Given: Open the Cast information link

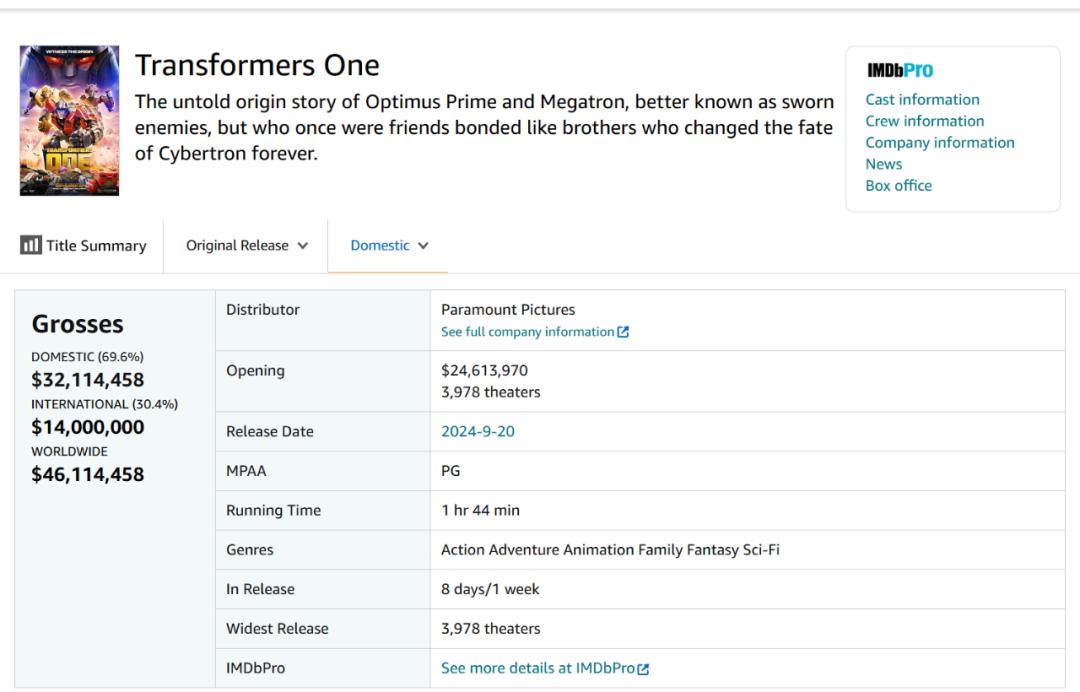Looking at the screenshot, I should click(922, 99).
